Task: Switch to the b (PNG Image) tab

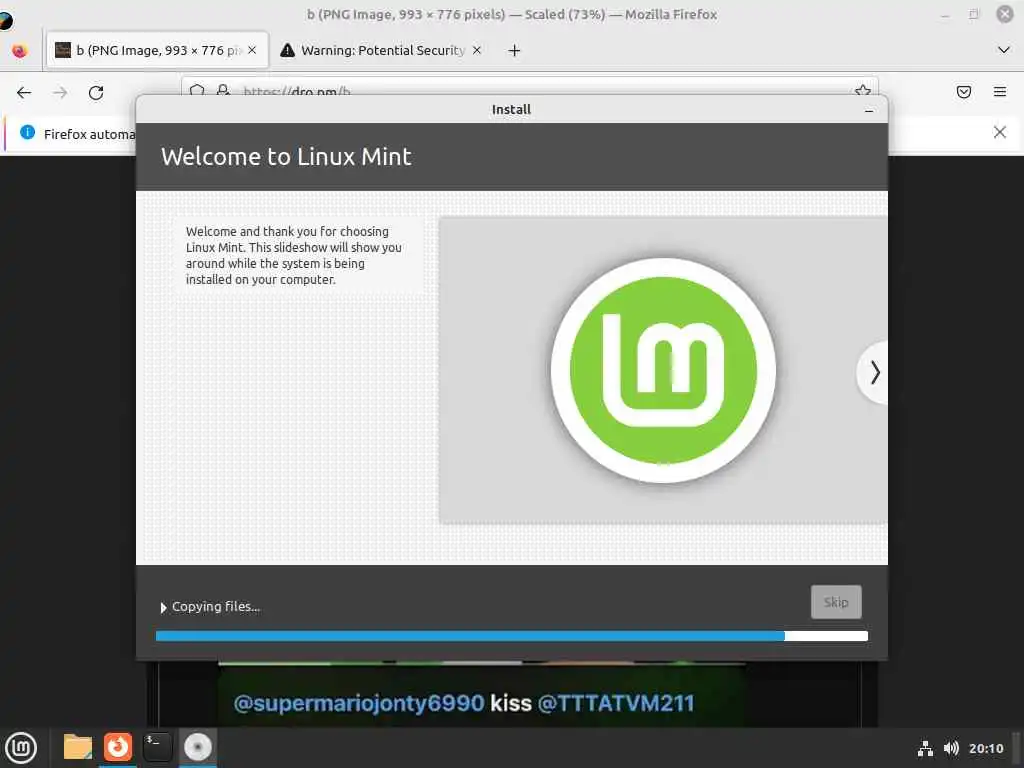Action: click(x=157, y=50)
